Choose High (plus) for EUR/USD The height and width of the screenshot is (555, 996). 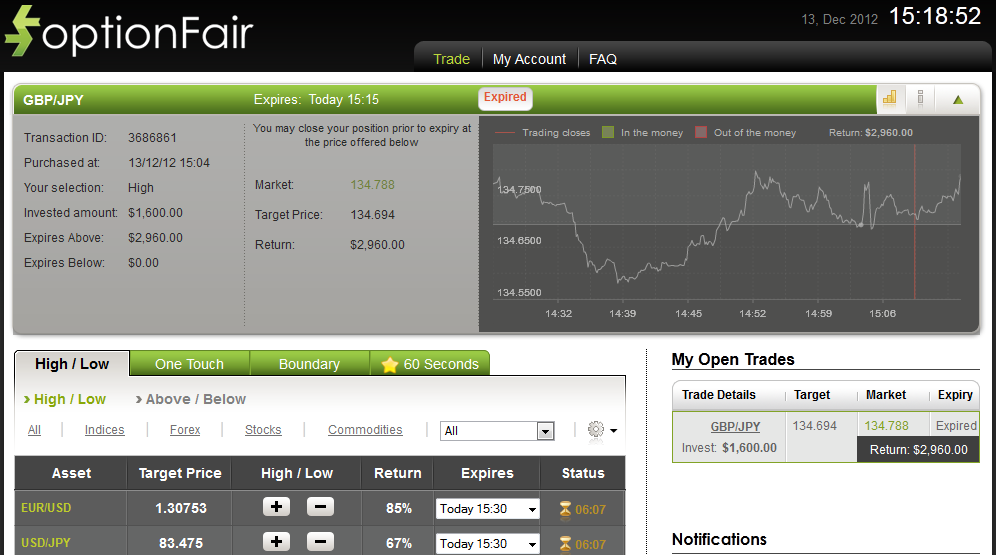(276, 507)
